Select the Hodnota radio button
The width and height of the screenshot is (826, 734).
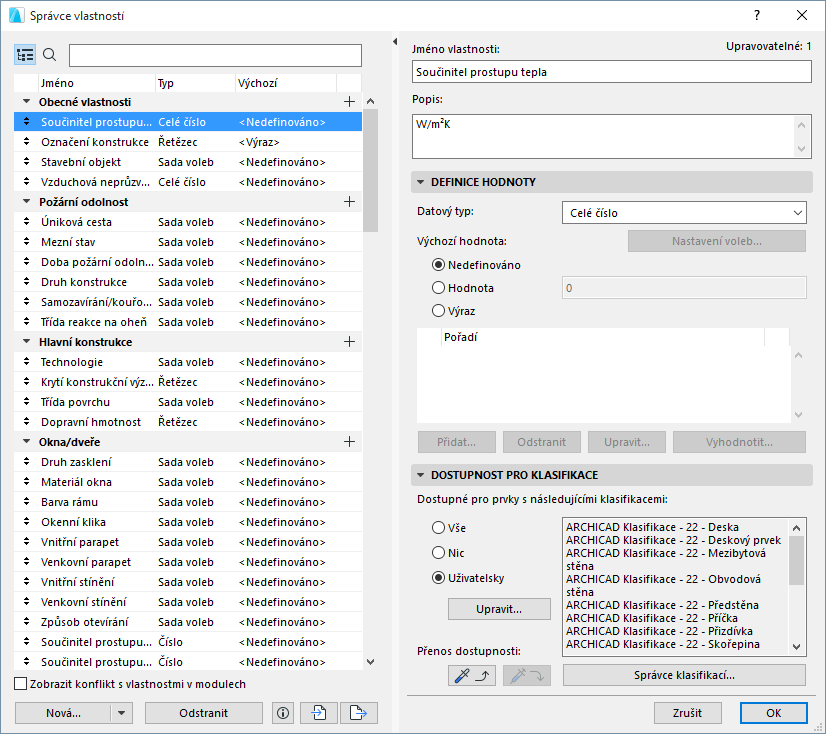pos(438,288)
